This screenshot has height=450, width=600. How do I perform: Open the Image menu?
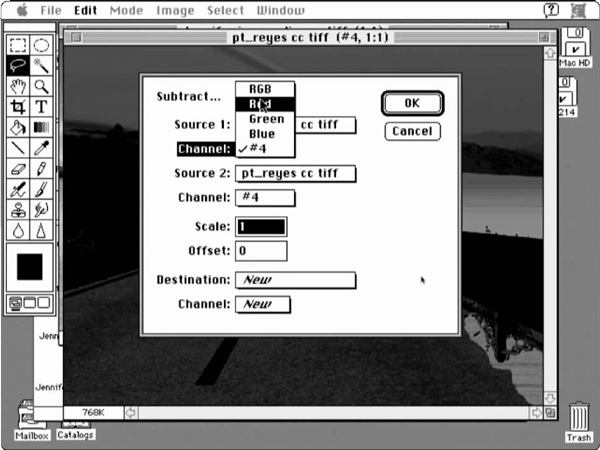click(175, 10)
